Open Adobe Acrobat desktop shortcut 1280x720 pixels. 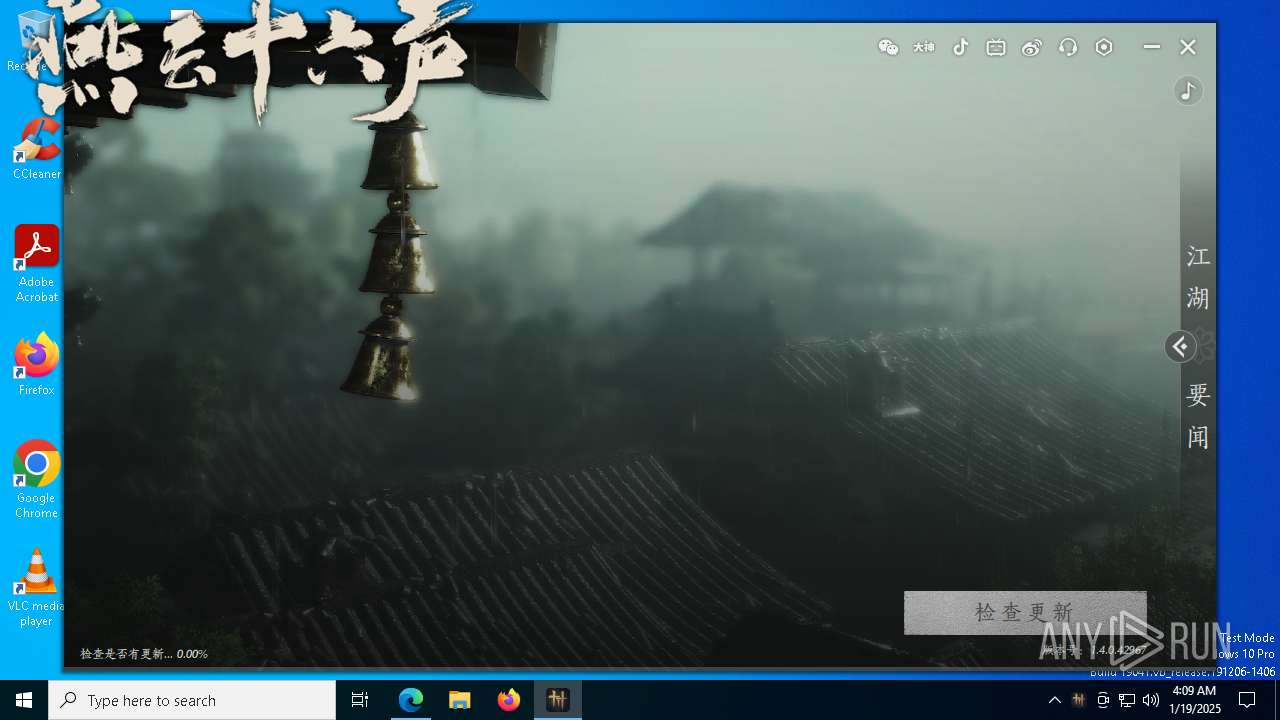(x=37, y=264)
